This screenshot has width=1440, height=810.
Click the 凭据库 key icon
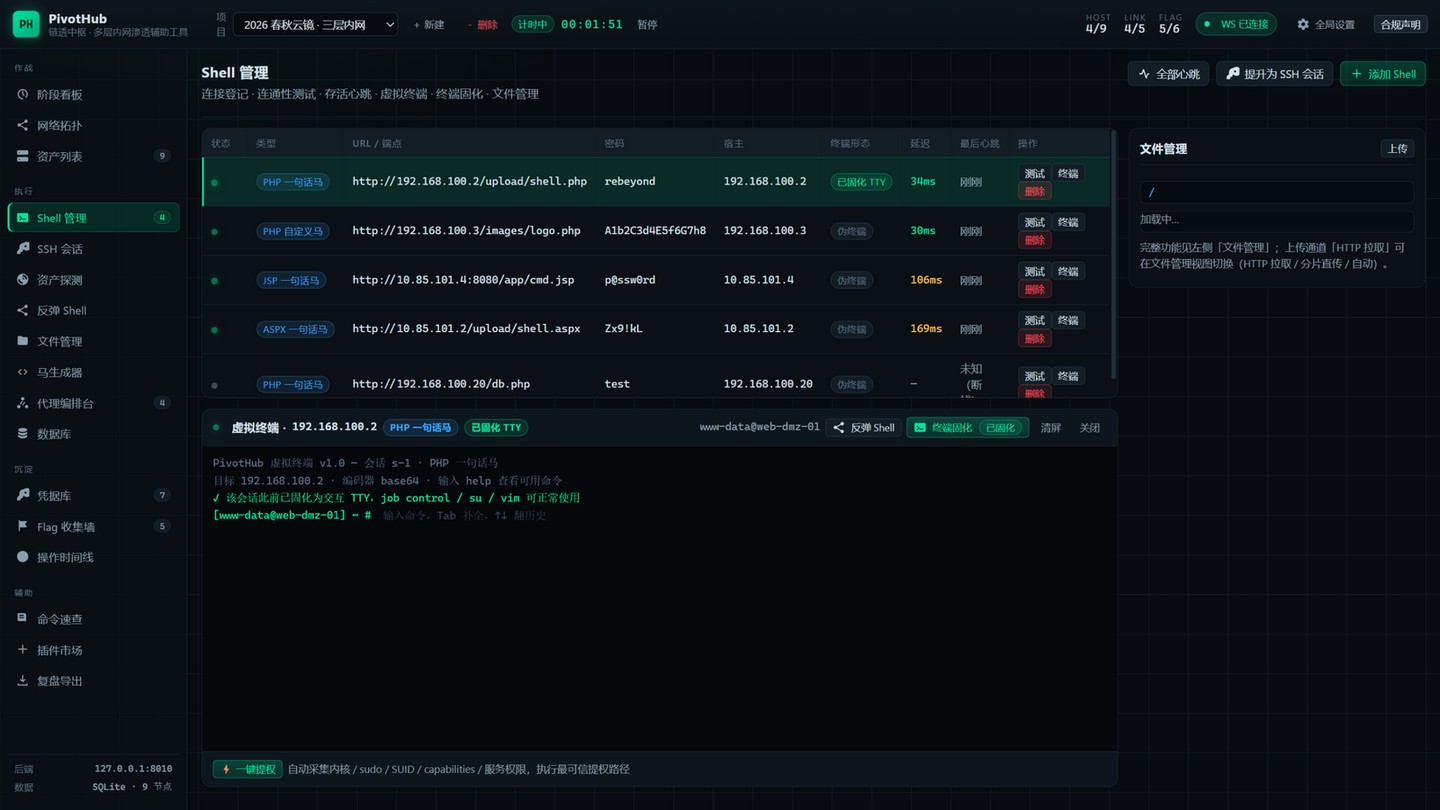(x=23, y=496)
